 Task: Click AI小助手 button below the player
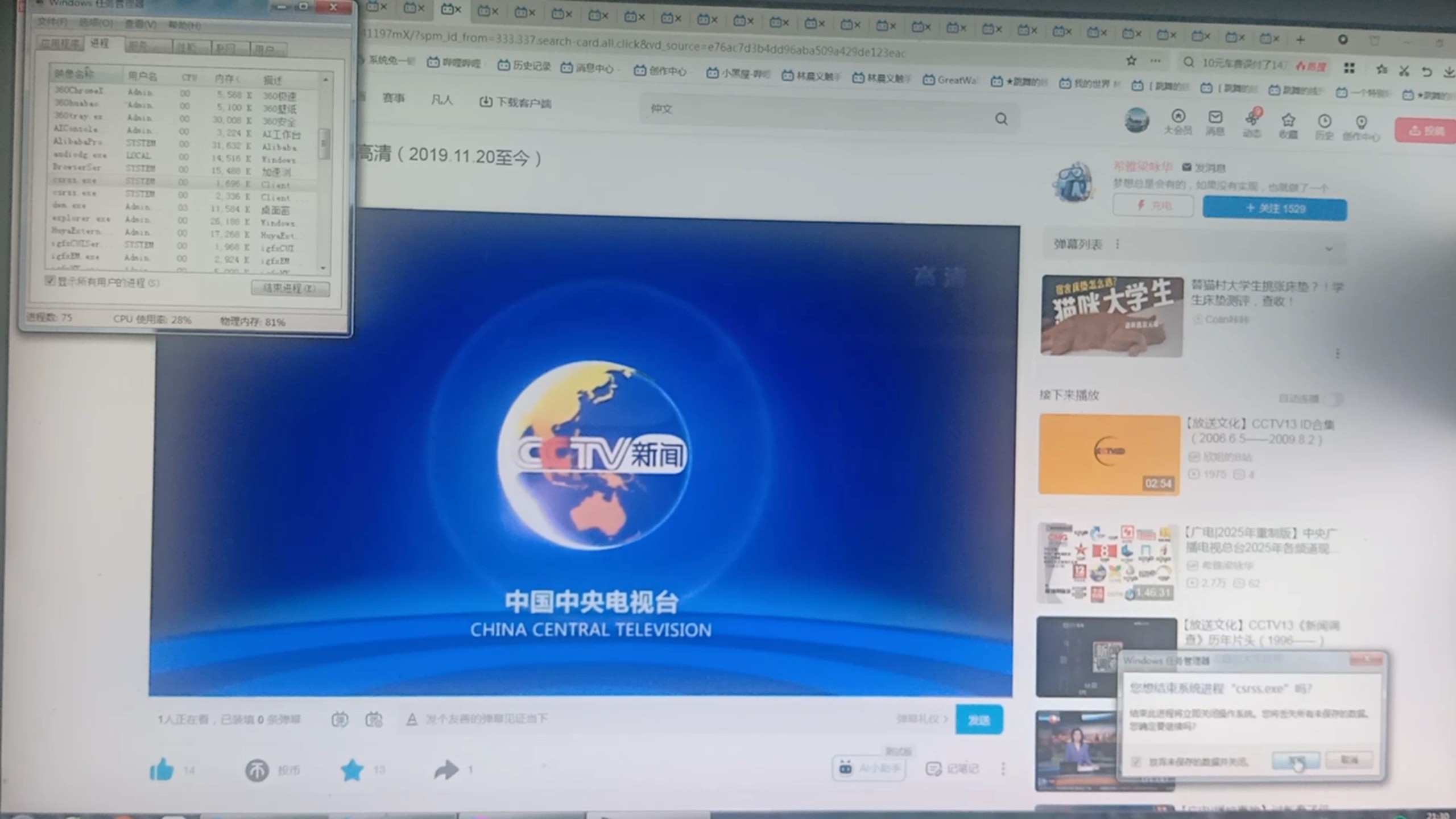tap(870, 769)
